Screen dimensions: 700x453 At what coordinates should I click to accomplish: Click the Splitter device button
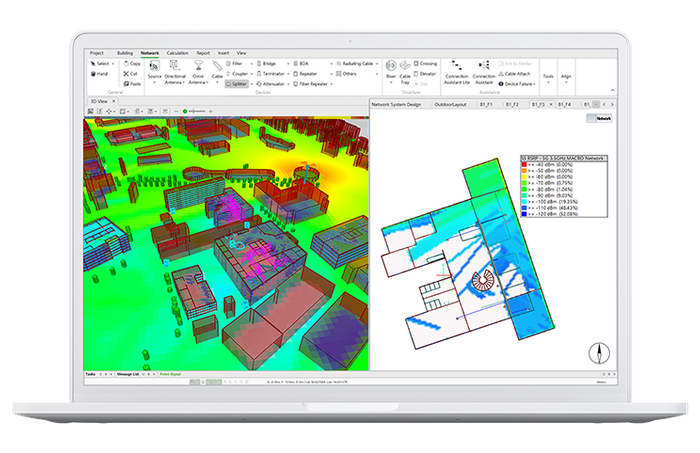click(x=237, y=85)
